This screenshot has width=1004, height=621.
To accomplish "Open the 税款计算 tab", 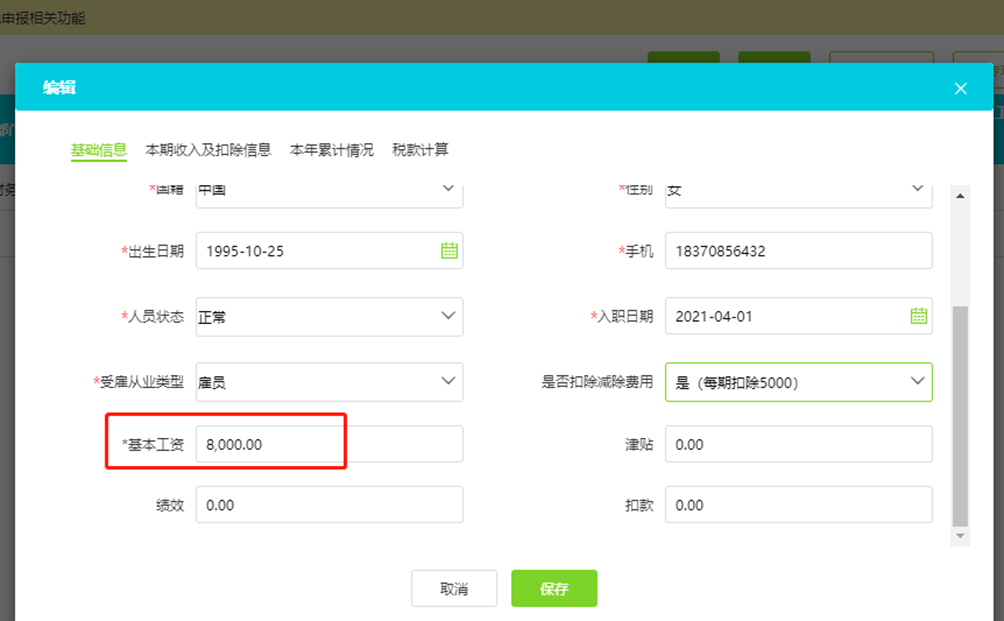I will pos(420,150).
